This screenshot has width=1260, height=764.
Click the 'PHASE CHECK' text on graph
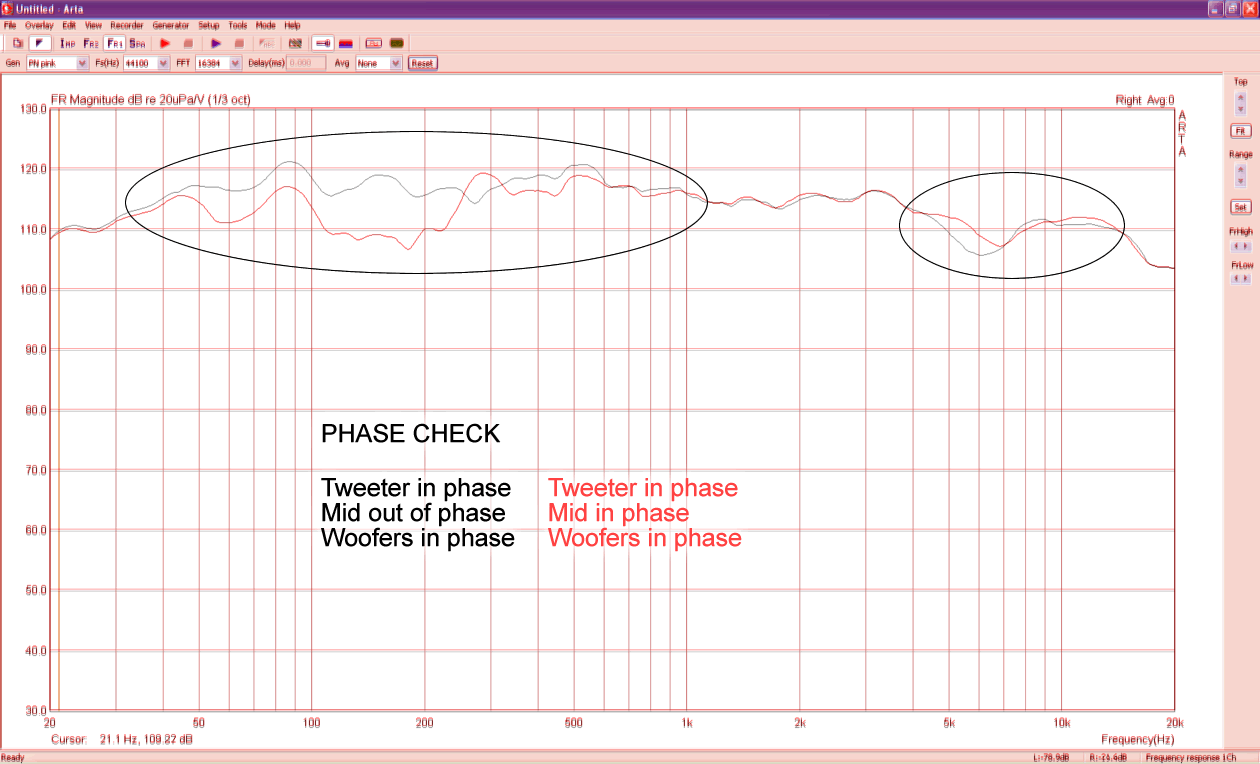point(410,434)
